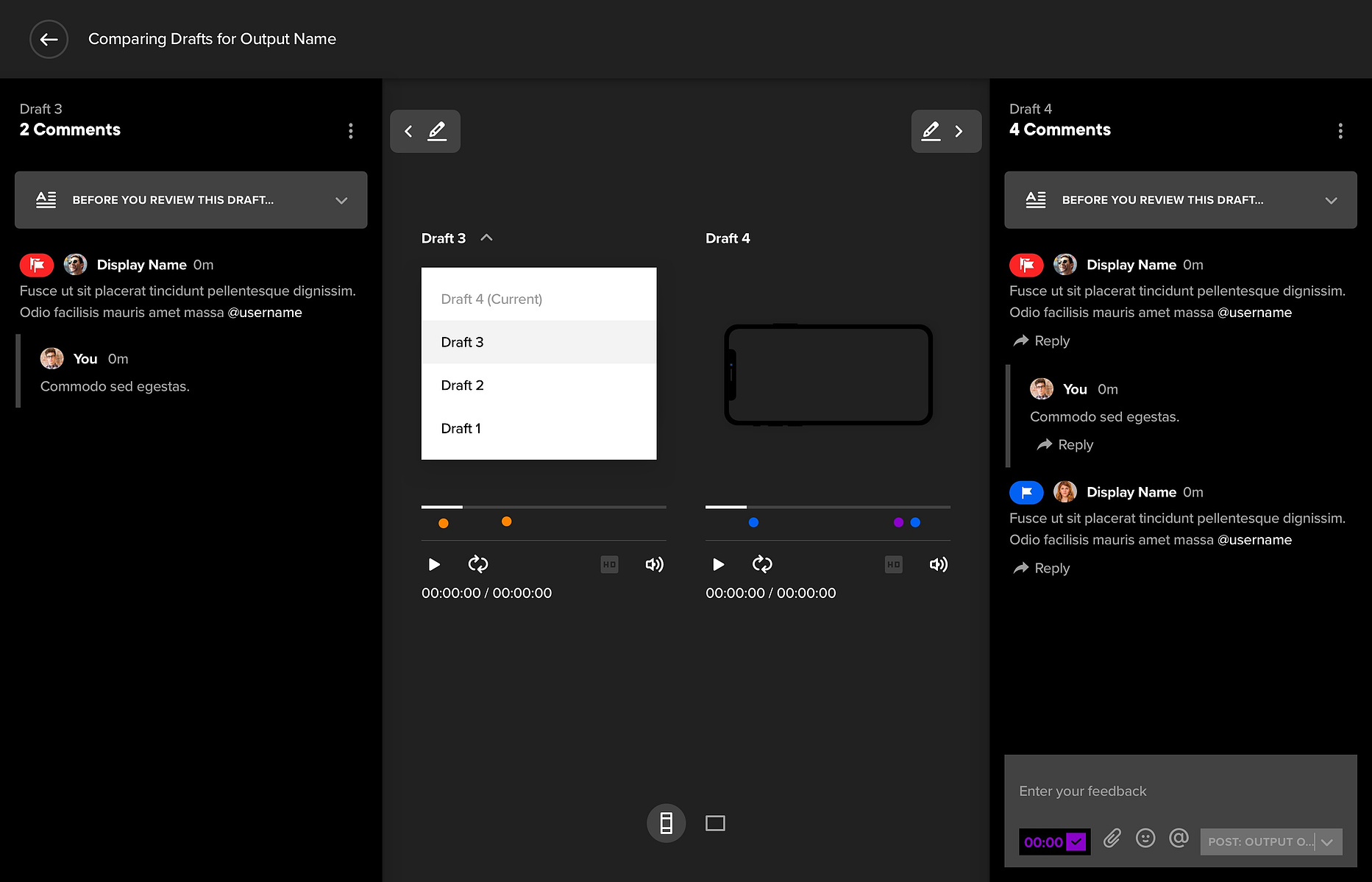This screenshot has width=1372, height=882.
Task: Reply to first Display Name comment
Action: [1041, 341]
